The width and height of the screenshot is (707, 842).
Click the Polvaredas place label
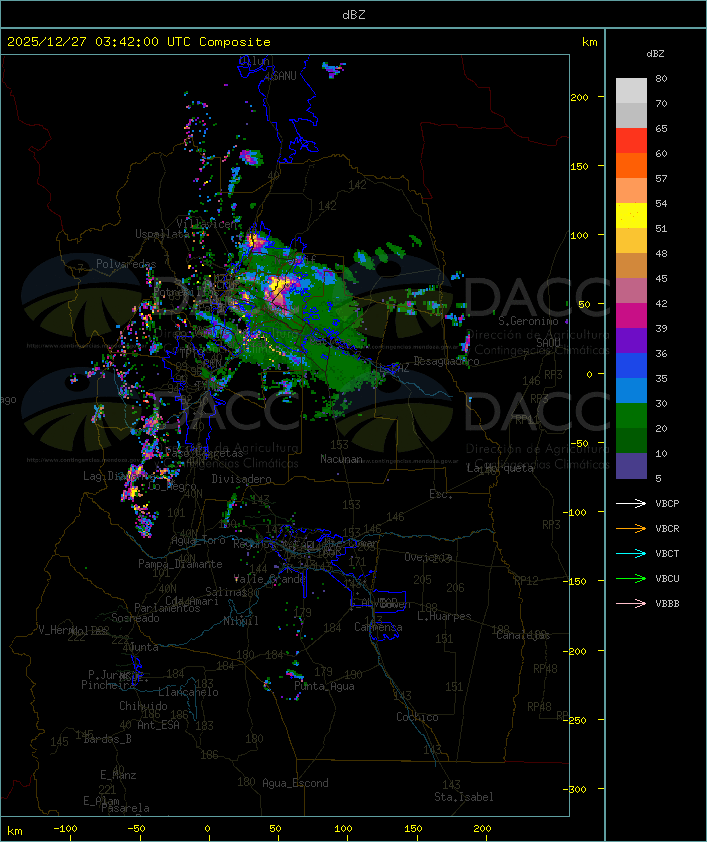[x=126, y=264]
